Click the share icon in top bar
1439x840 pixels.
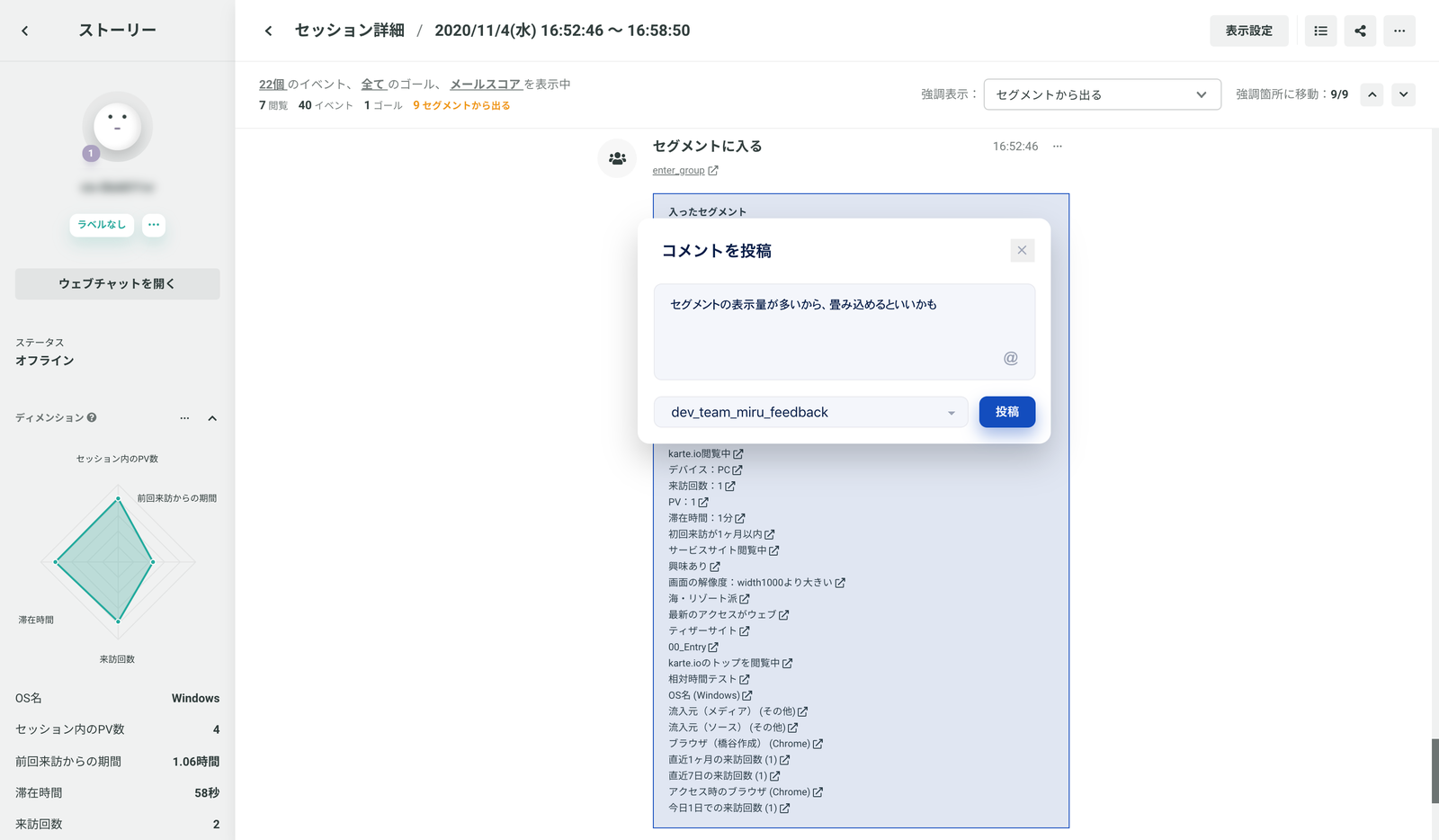[x=1360, y=31]
